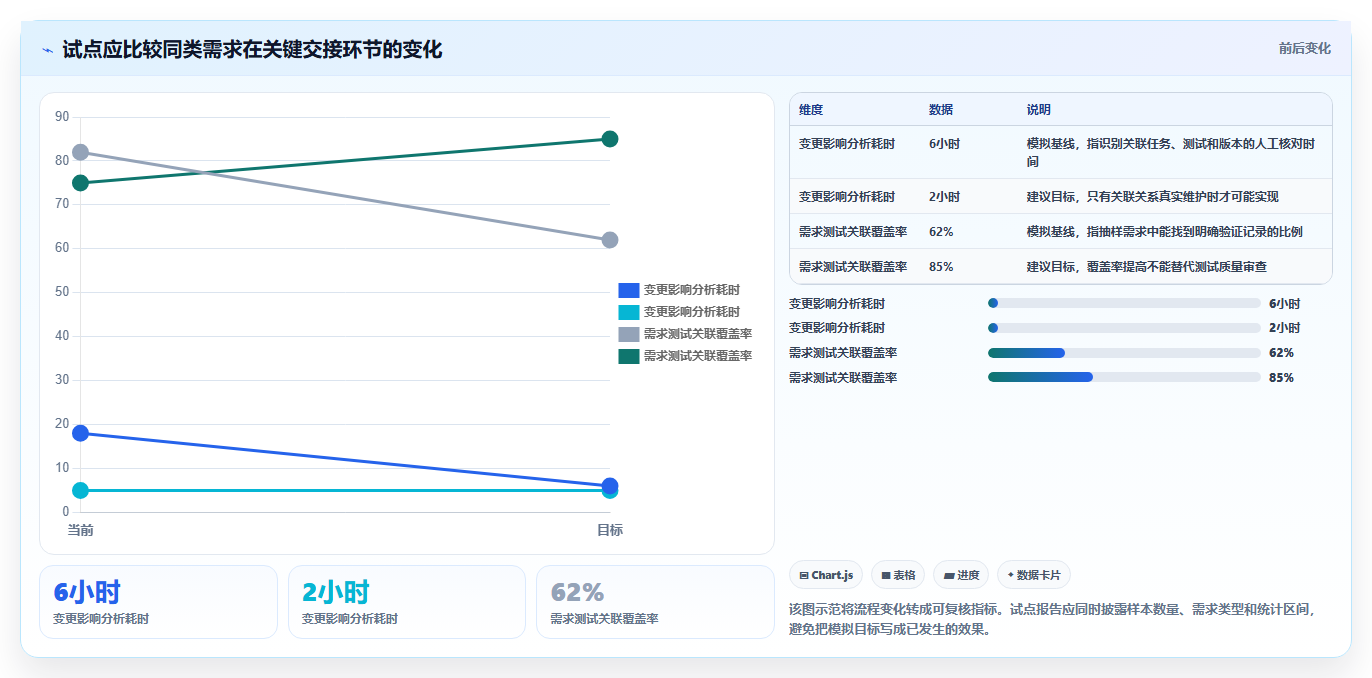Select the blue data point at 当前
This screenshot has height=678, width=1372.
[x=80, y=433]
